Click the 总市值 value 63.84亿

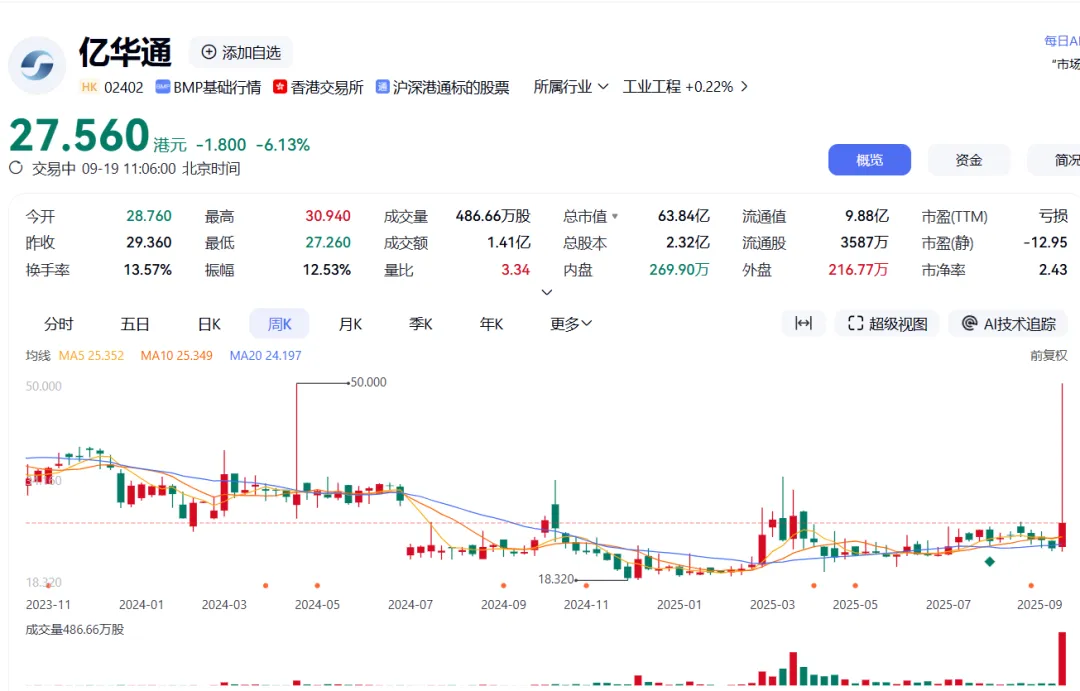[x=683, y=216]
